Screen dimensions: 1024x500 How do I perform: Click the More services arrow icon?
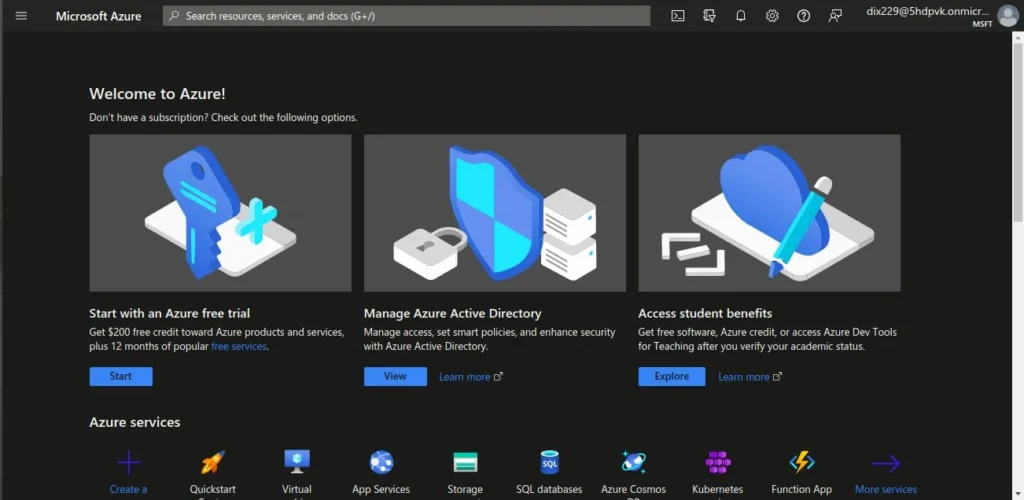pyautogui.click(x=886, y=463)
